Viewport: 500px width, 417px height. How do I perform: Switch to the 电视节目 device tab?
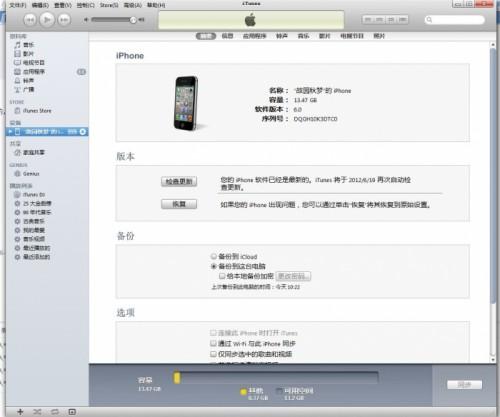[352, 36]
